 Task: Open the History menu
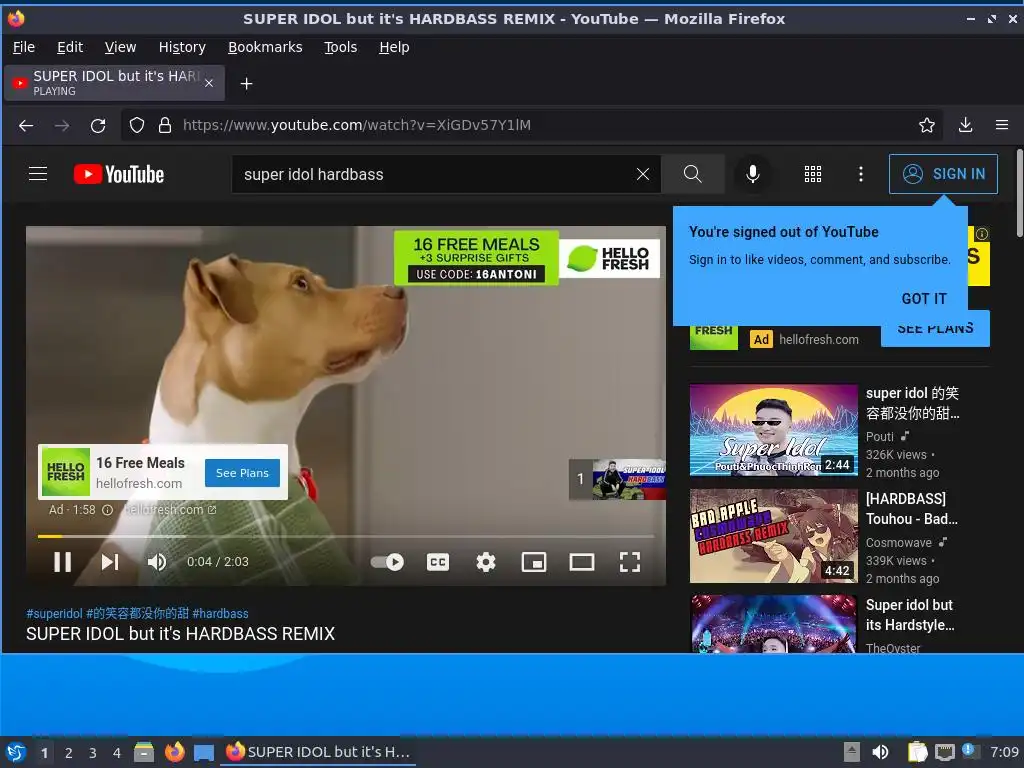pos(182,47)
